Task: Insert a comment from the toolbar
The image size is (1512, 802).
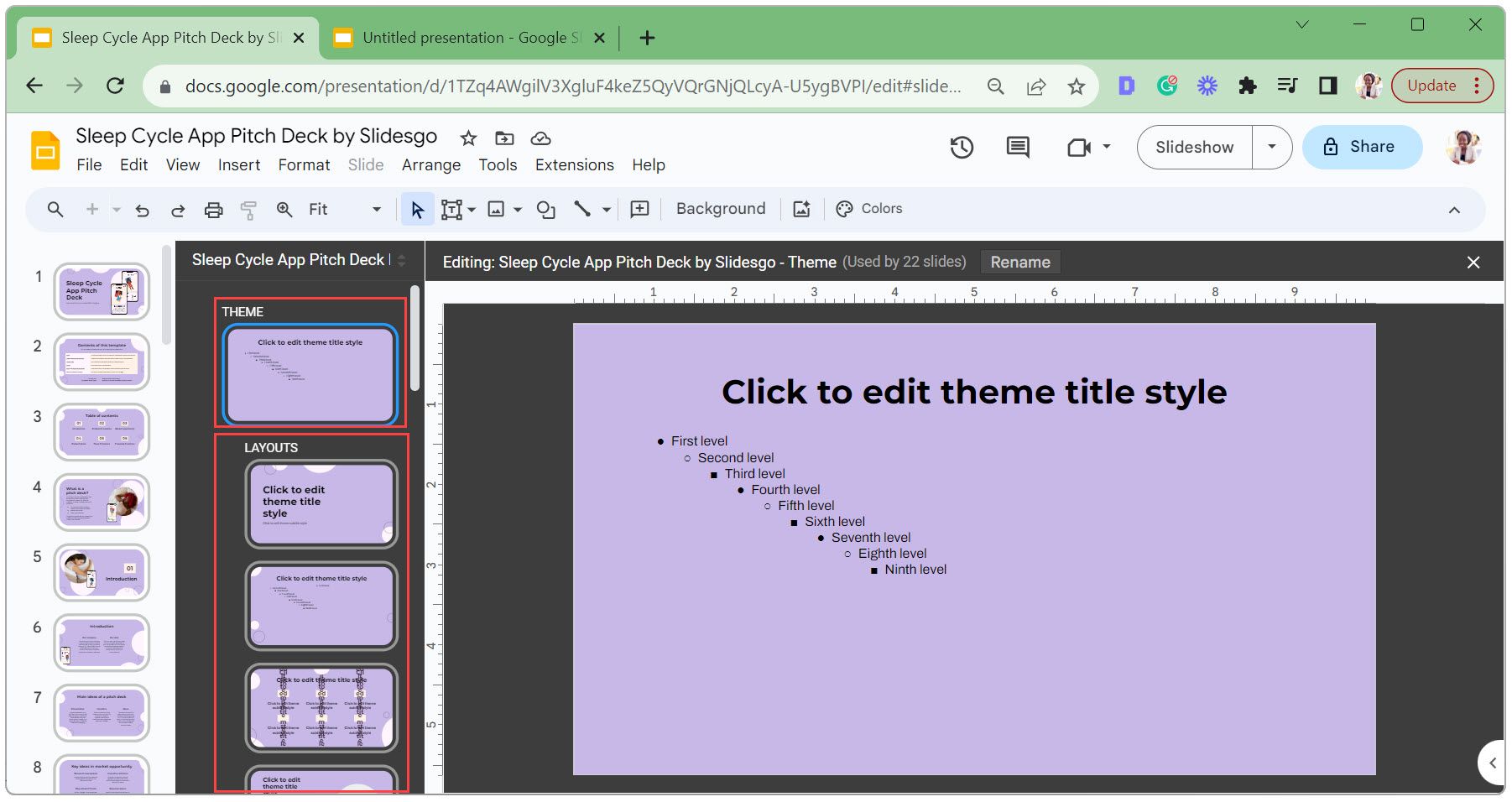Action: coord(639,209)
